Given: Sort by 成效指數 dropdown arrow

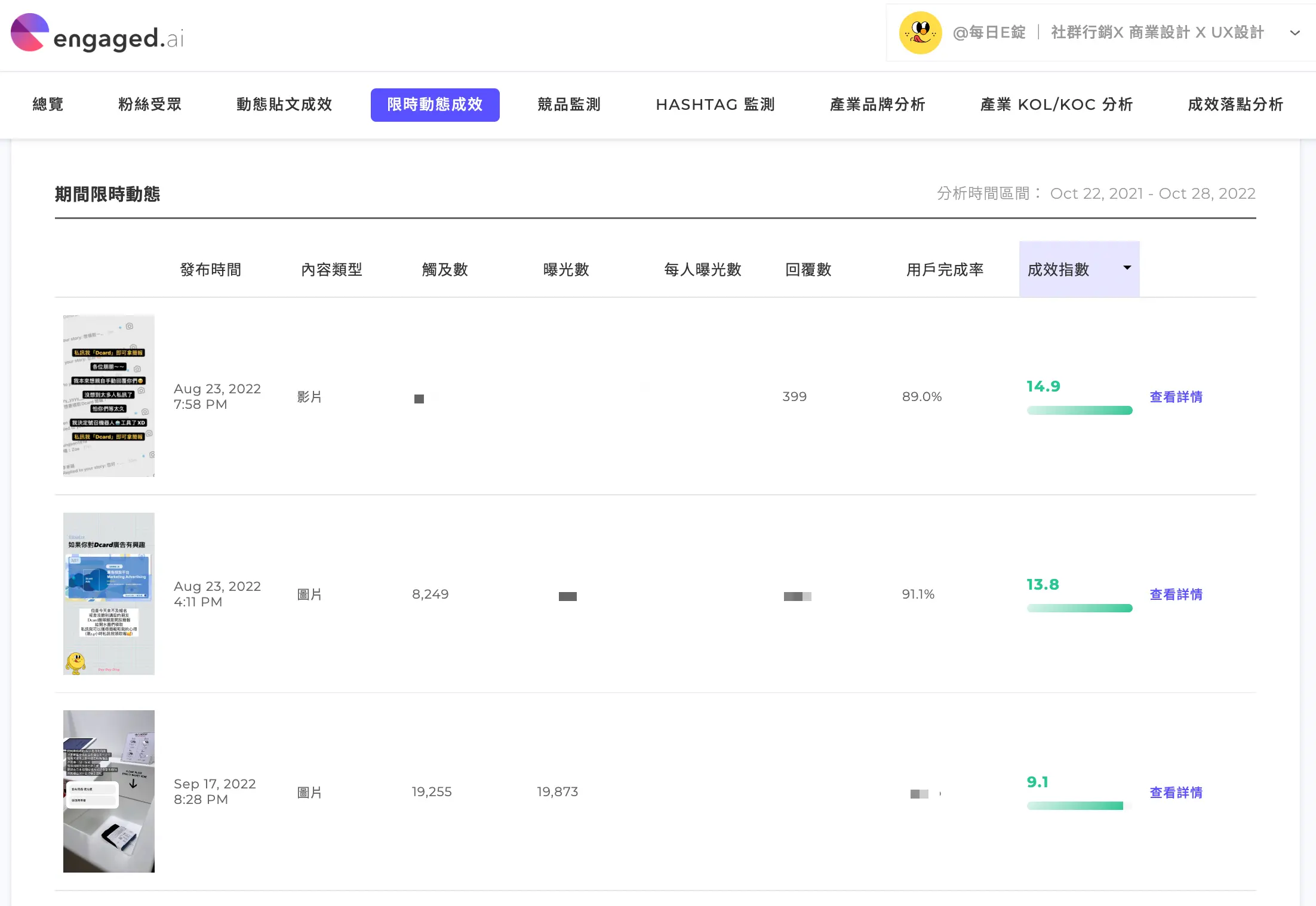Looking at the screenshot, I should 1127,268.
